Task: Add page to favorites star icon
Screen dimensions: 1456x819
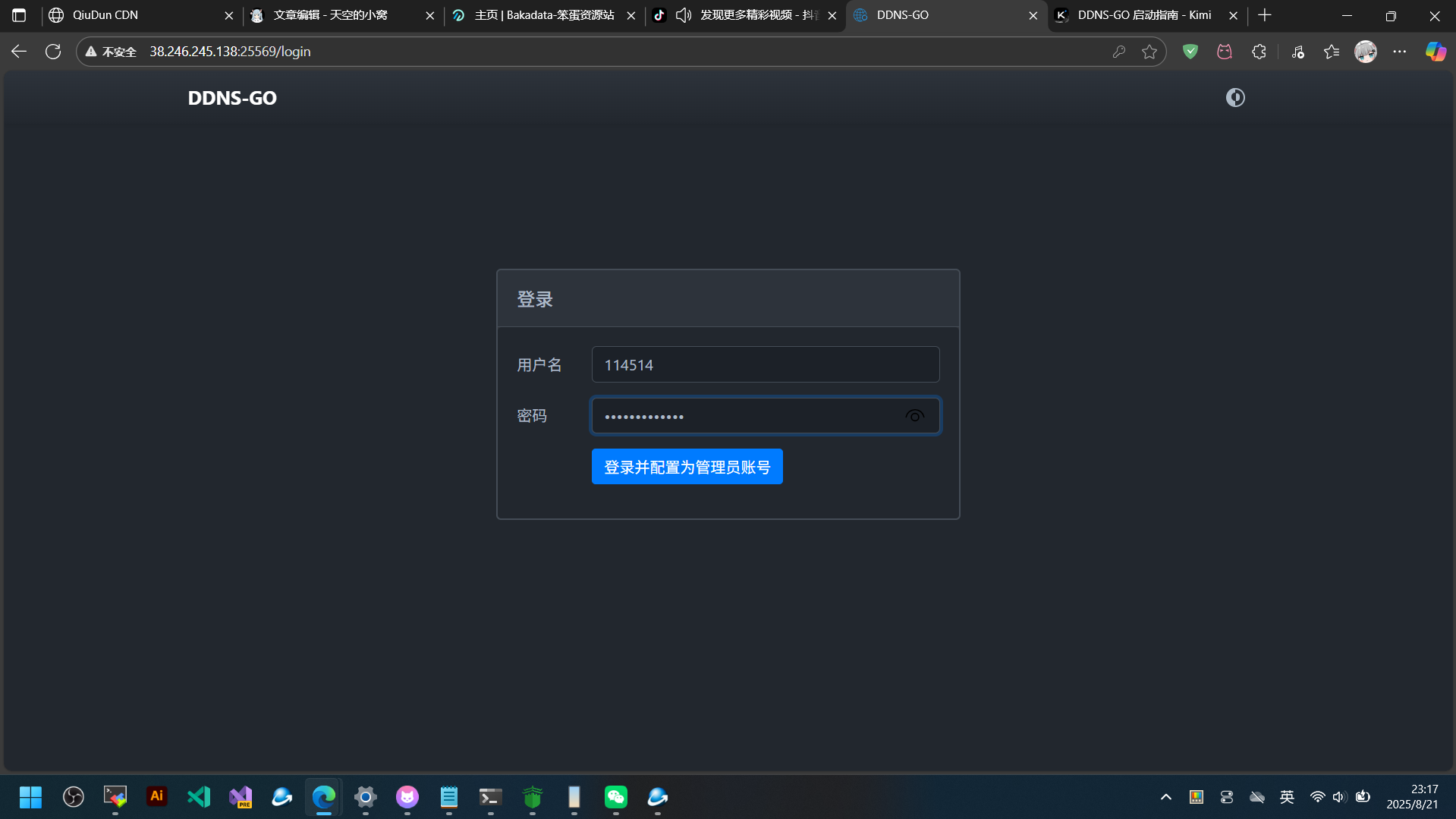Action: (1149, 52)
